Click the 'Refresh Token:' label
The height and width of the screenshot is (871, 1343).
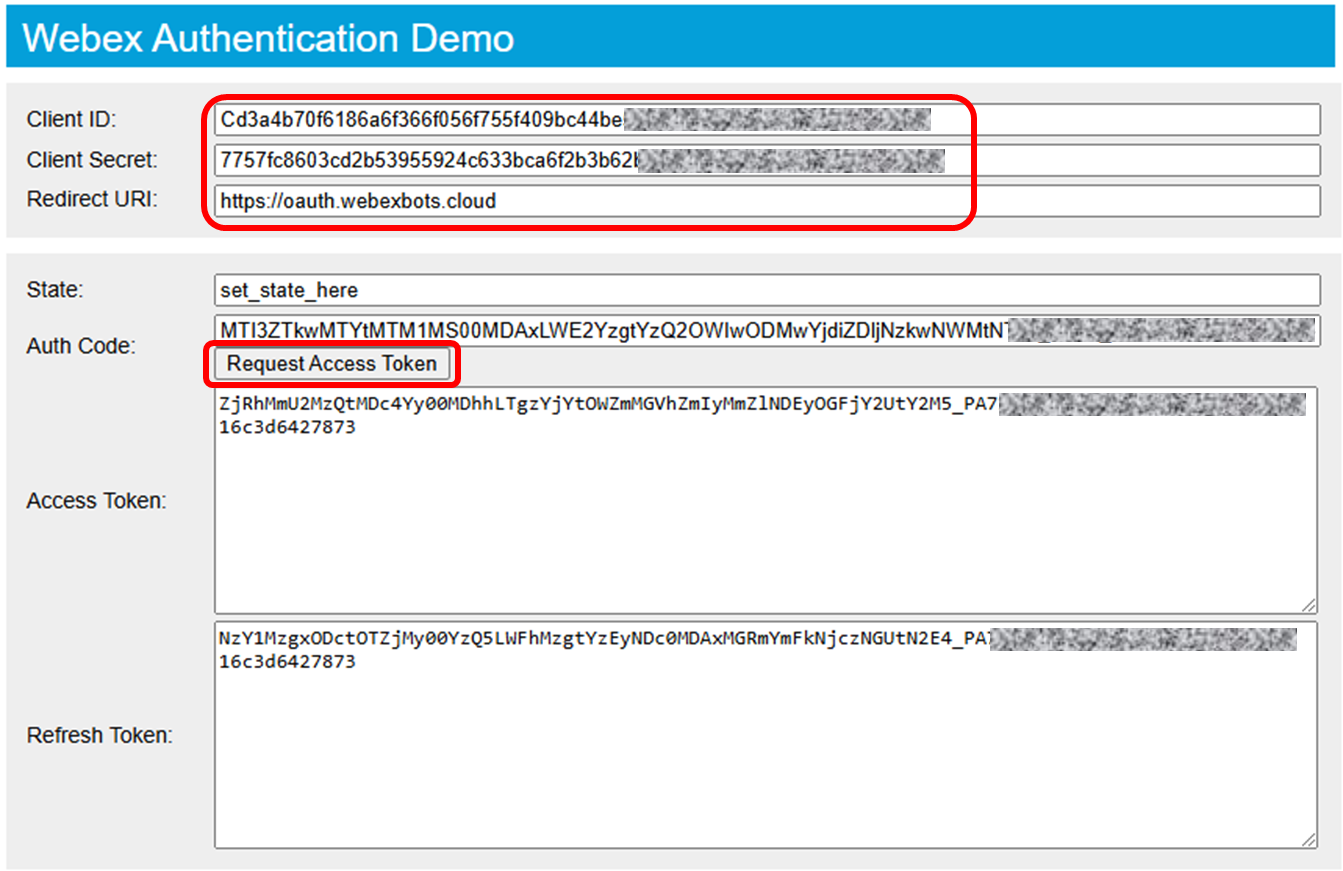point(100,736)
